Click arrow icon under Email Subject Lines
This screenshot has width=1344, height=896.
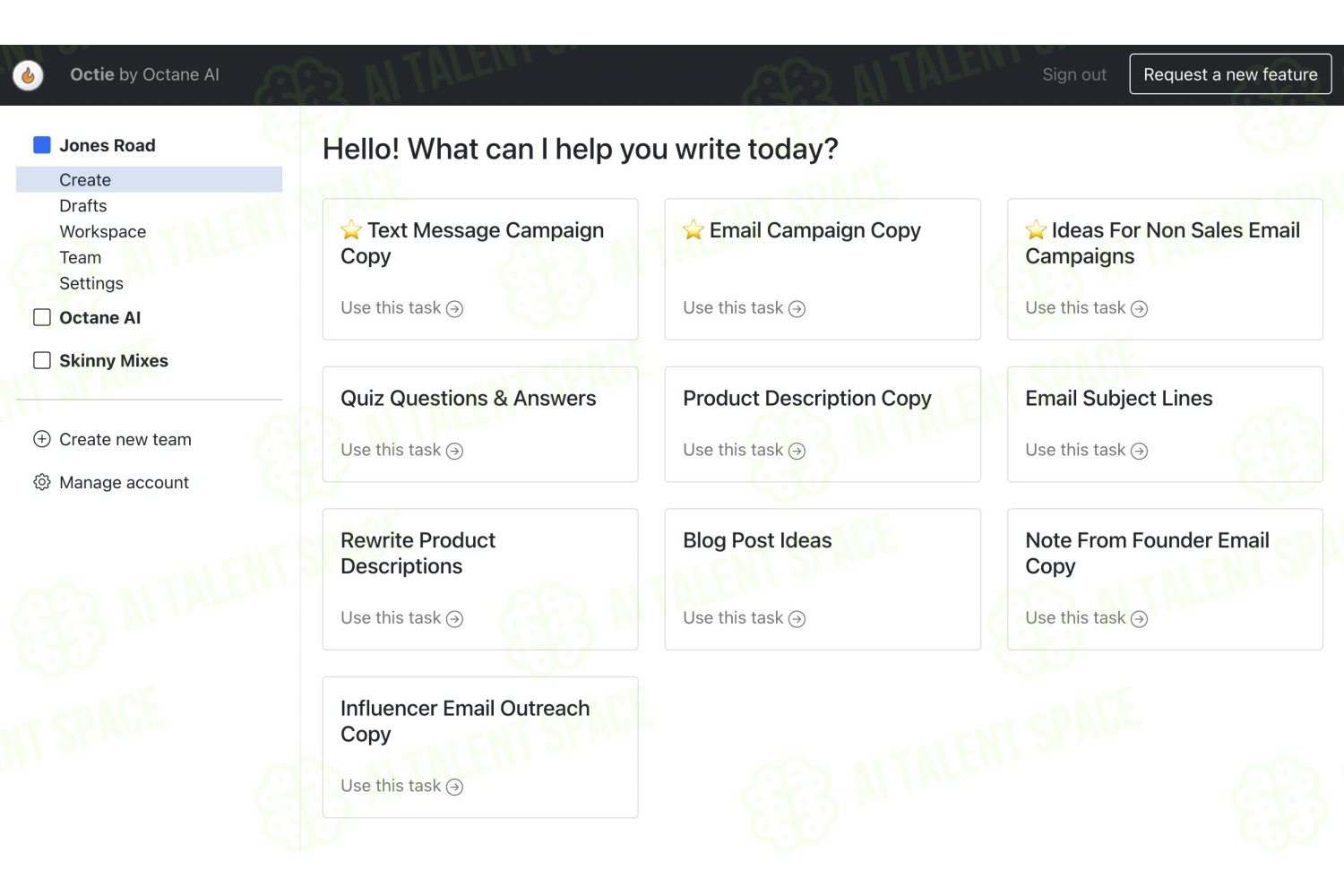click(1140, 451)
